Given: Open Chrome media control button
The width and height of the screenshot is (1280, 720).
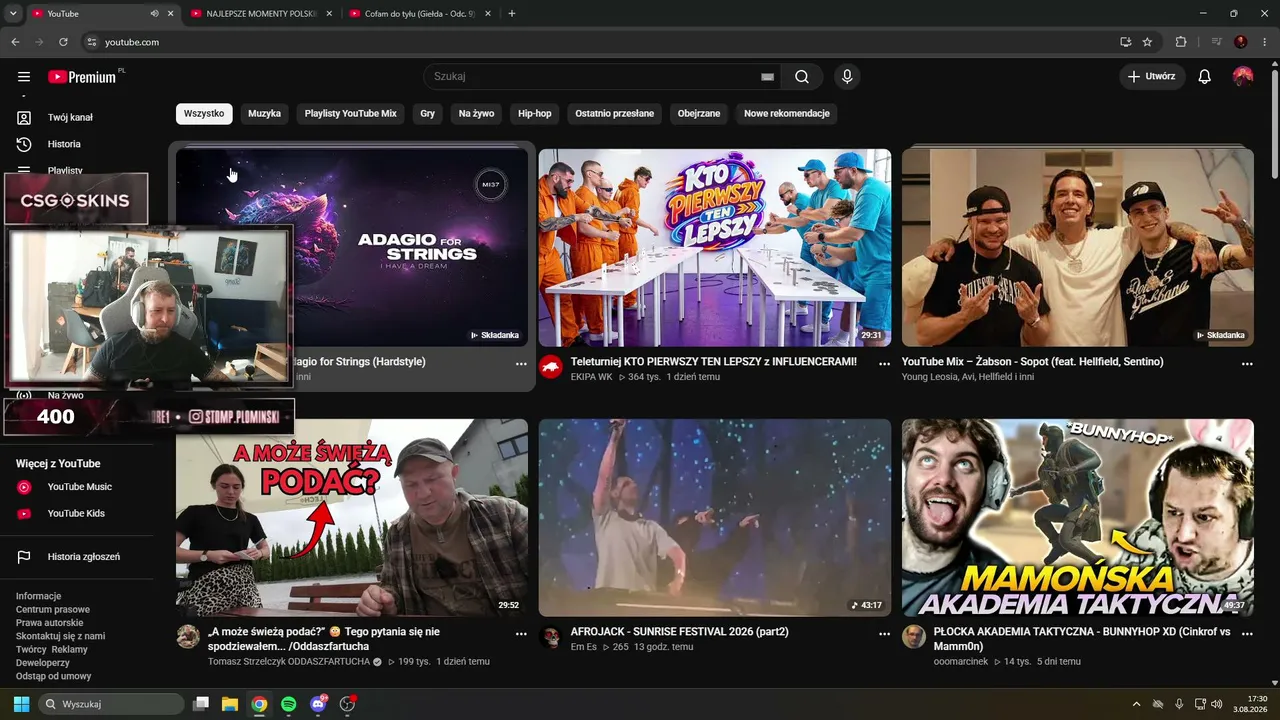Looking at the screenshot, I should click(x=1217, y=42).
